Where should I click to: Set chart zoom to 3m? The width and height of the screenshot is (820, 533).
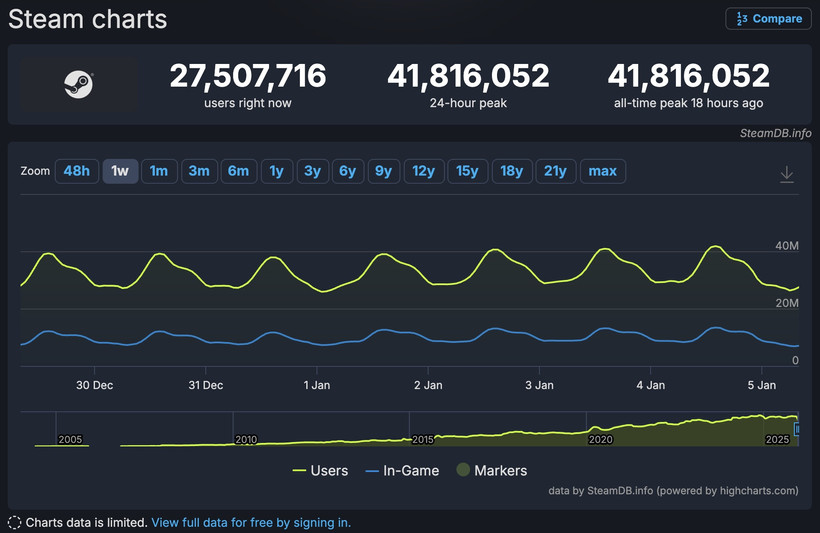[x=199, y=171]
